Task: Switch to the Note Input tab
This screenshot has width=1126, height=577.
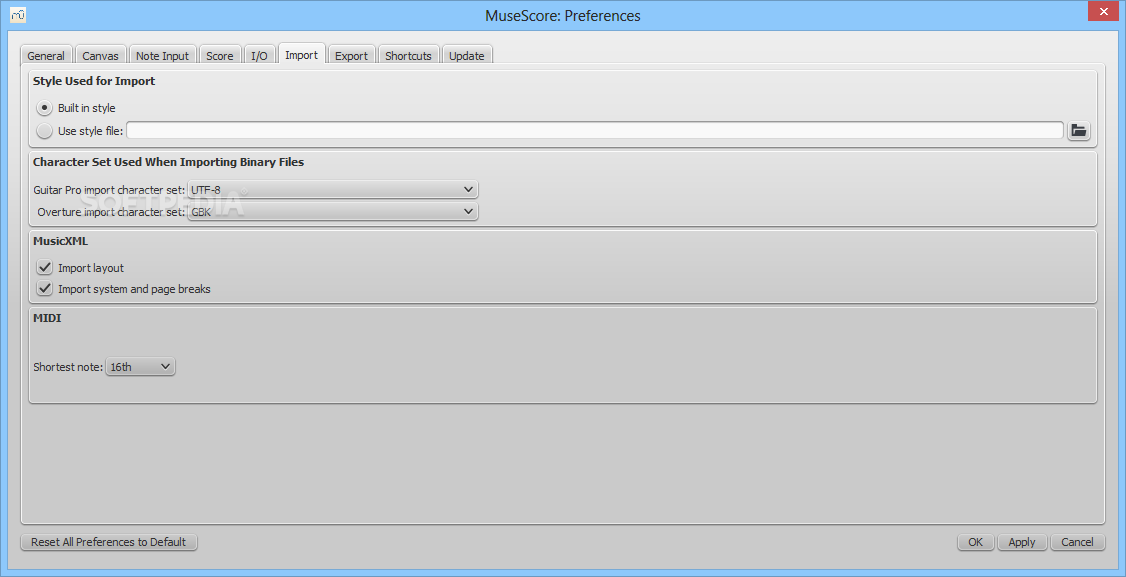Action: [162, 55]
